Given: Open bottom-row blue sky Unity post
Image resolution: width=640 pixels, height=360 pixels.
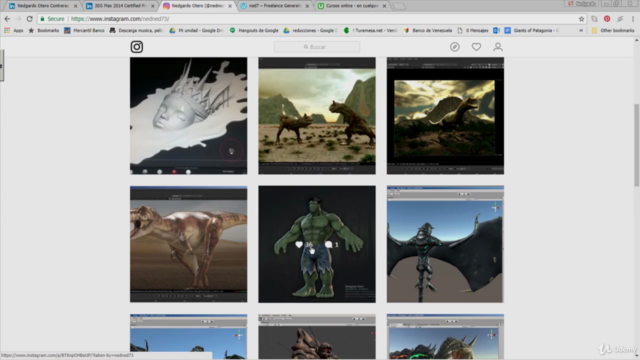Looking at the screenshot, I should pyautogui.click(x=189, y=337).
